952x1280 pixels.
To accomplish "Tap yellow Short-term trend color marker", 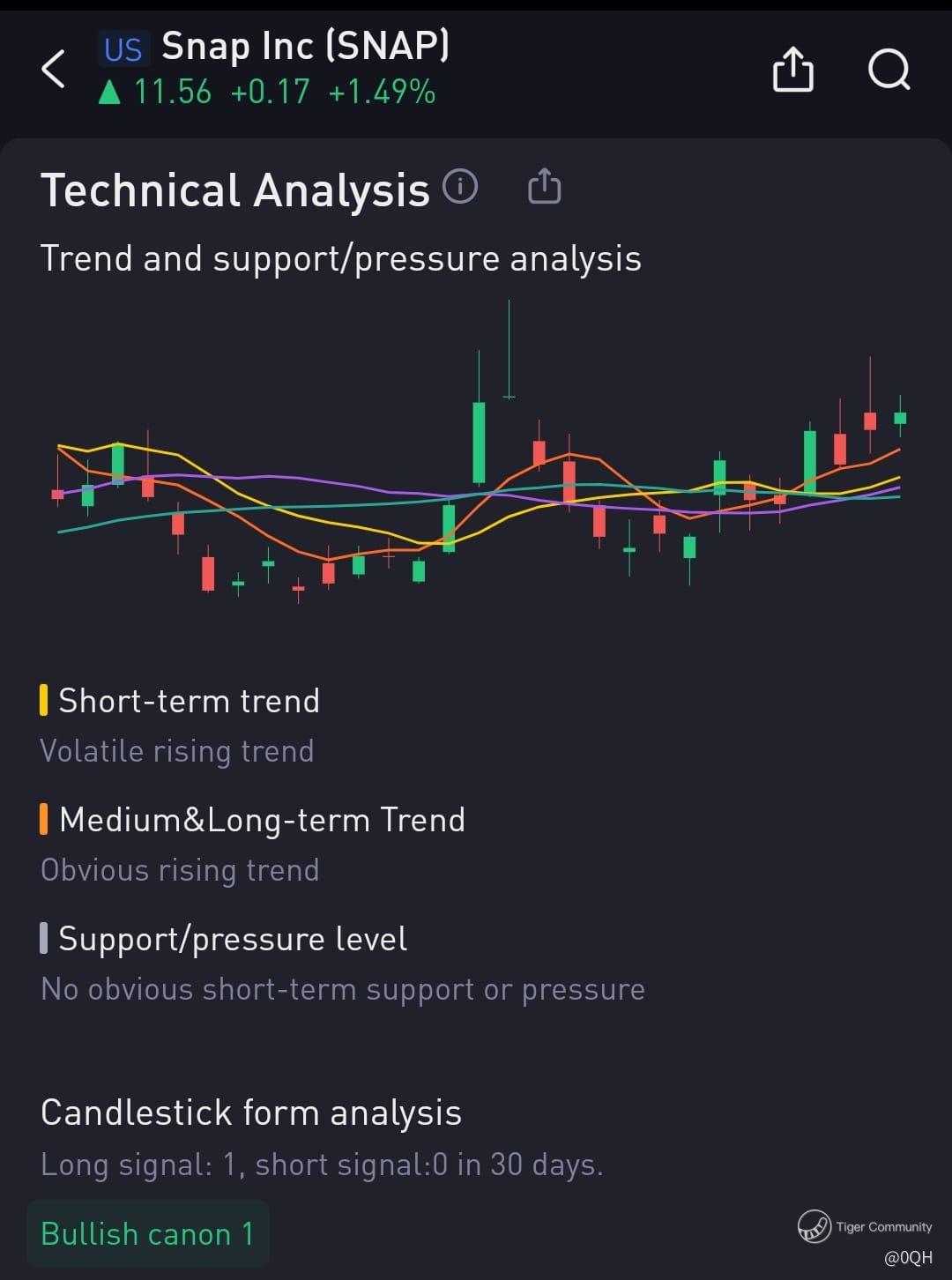I will coord(43,700).
